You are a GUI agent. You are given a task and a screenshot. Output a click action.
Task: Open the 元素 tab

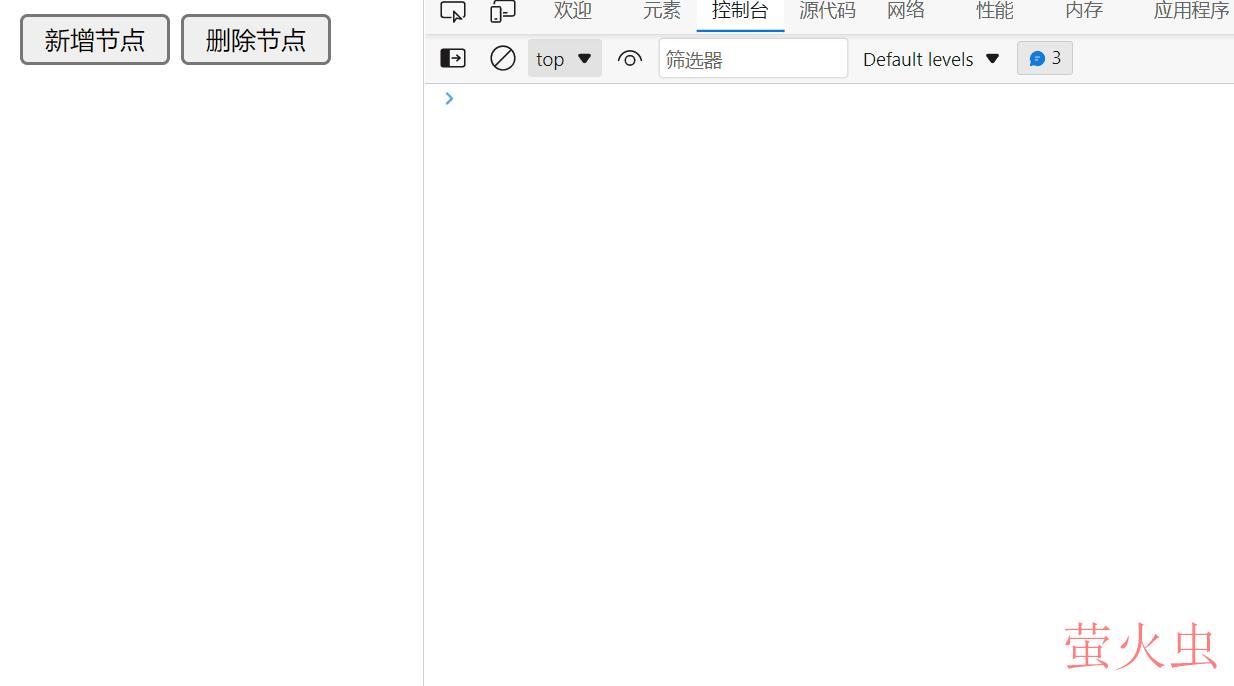pyautogui.click(x=661, y=11)
